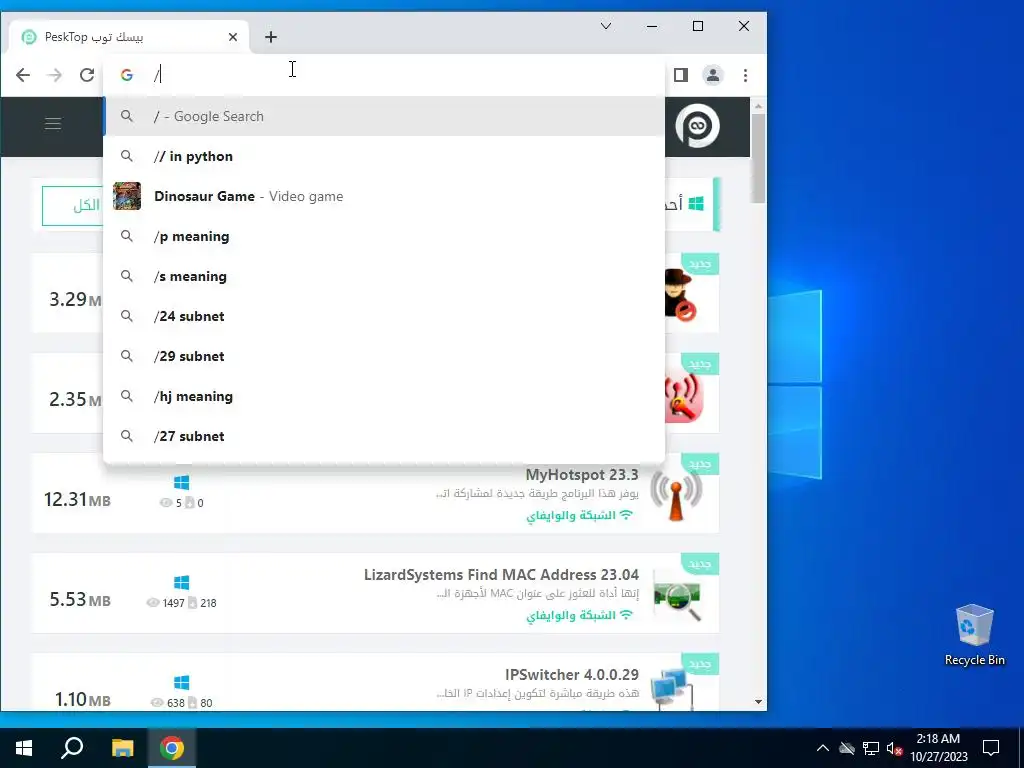1024x768 pixels.
Task: Click the Windows icon in Find MAC Address row
Action: tap(182, 583)
